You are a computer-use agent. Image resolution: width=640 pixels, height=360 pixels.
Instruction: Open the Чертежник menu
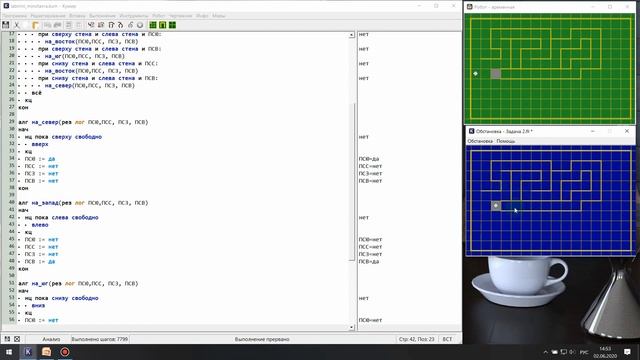click(180, 16)
